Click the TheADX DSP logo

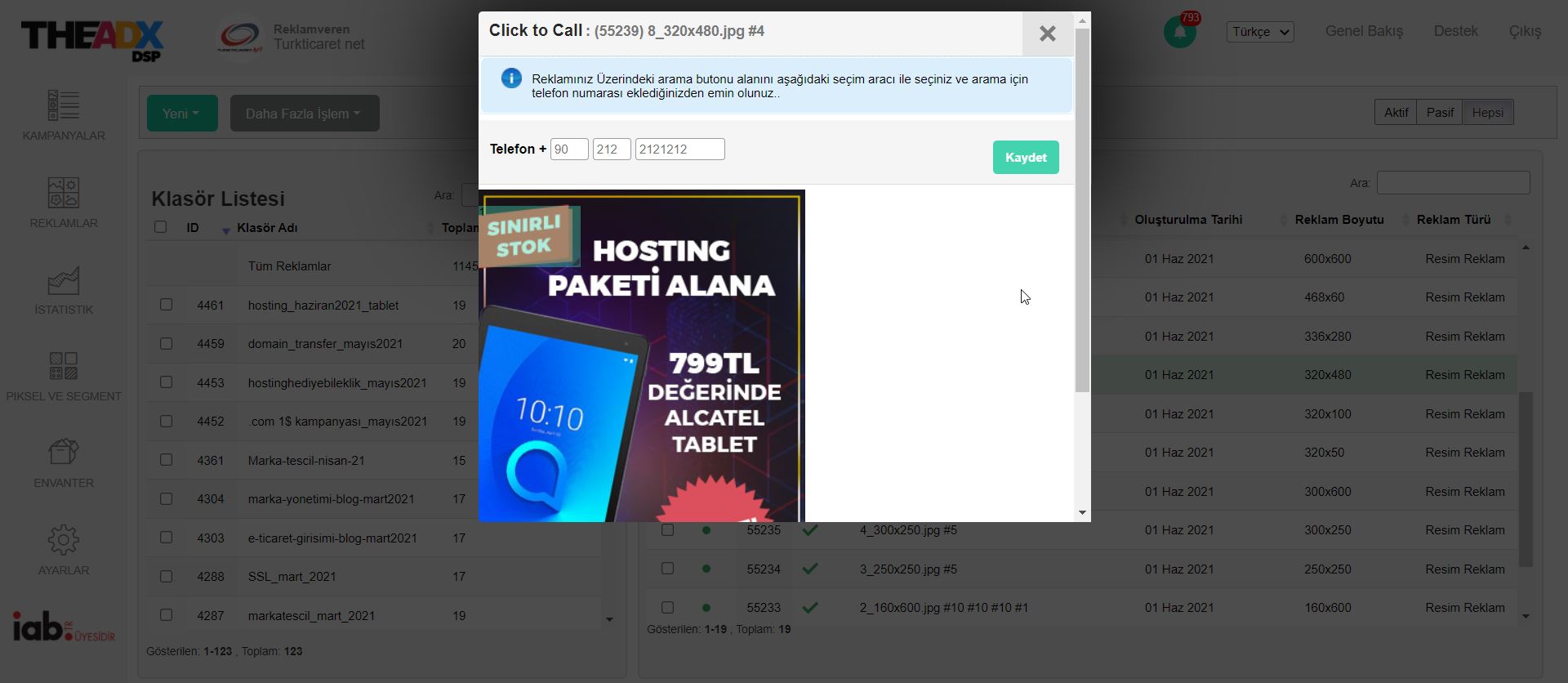pyautogui.click(x=92, y=40)
